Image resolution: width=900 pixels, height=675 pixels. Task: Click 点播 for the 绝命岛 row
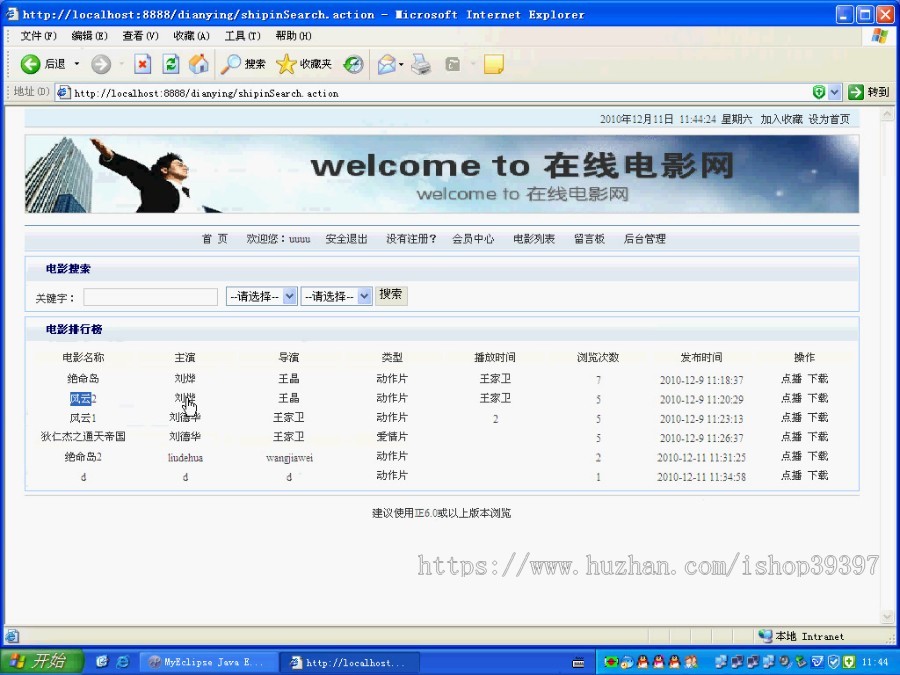click(x=792, y=378)
